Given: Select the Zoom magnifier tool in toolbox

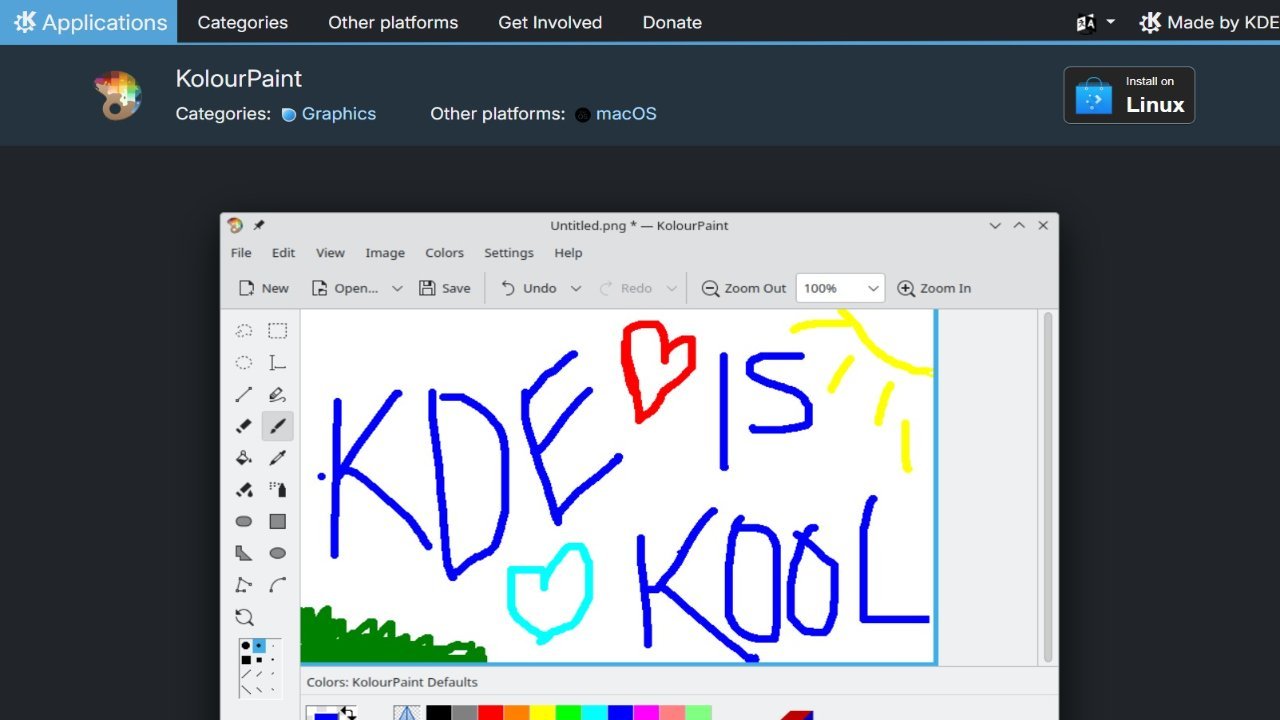Looking at the screenshot, I should [x=244, y=617].
